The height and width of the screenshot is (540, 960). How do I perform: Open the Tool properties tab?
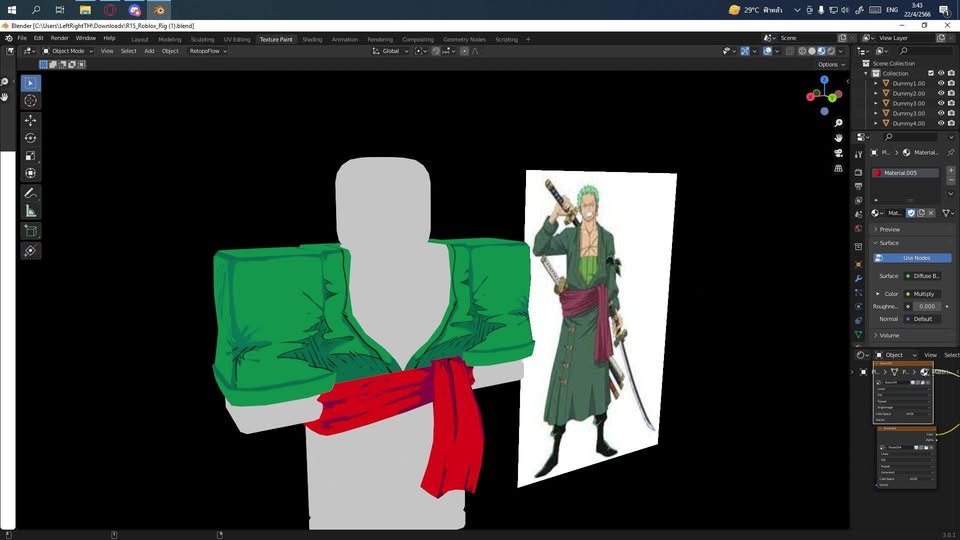point(858,154)
